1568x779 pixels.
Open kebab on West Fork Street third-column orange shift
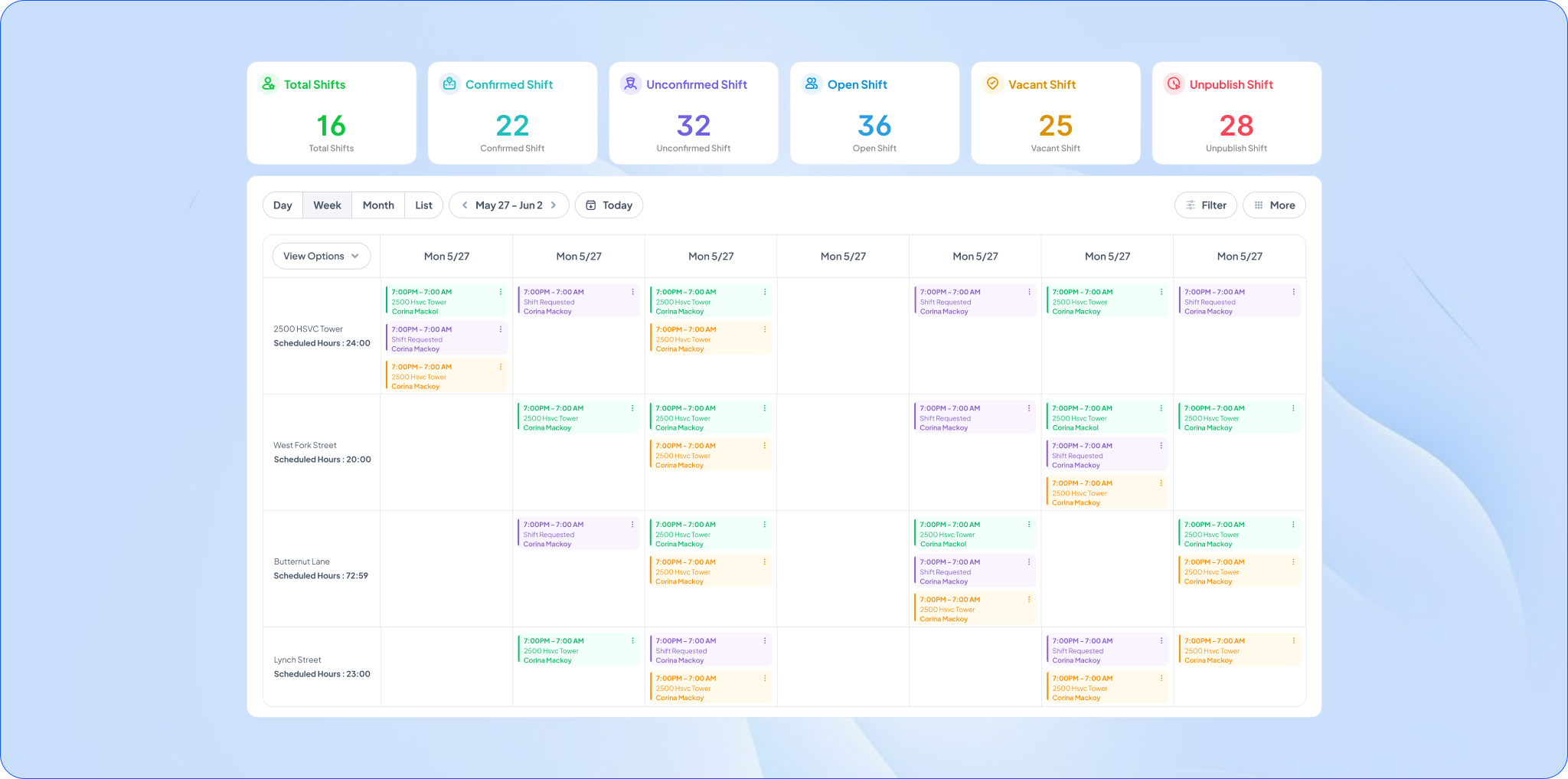pyautogui.click(x=765, y=446)
